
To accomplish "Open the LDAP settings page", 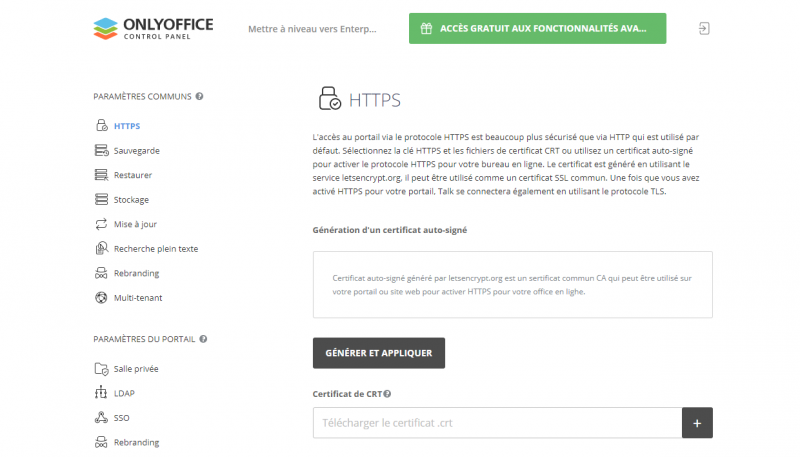I will (x=124, y=393).
